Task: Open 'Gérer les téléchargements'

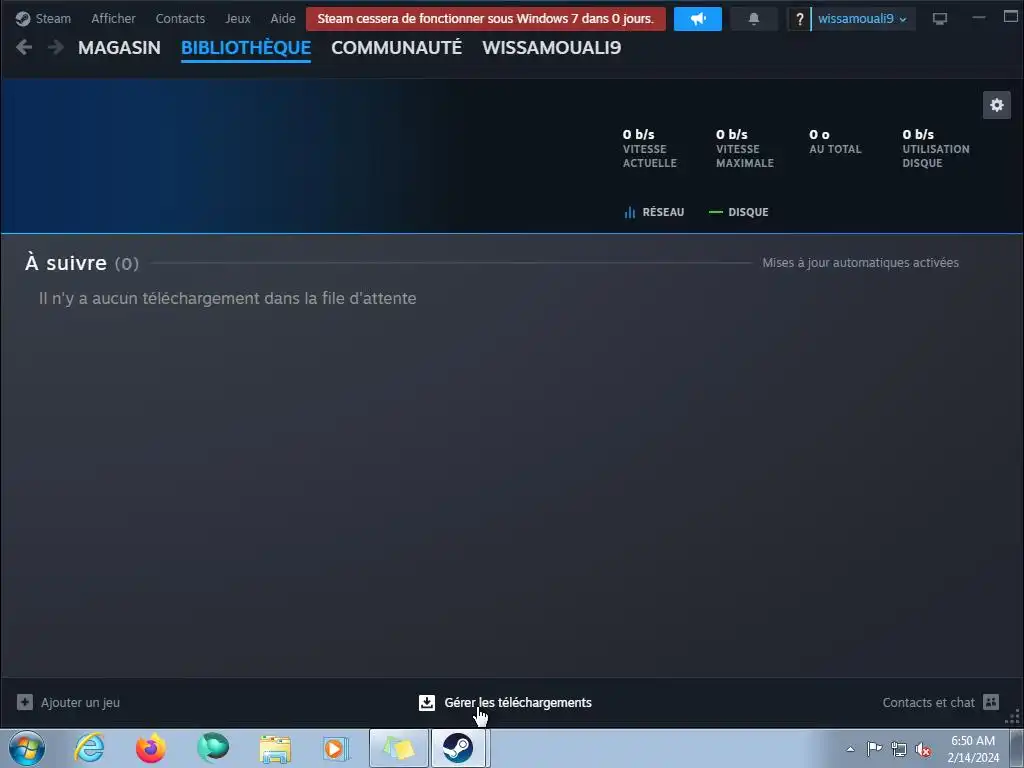Action: click(518, 703)
